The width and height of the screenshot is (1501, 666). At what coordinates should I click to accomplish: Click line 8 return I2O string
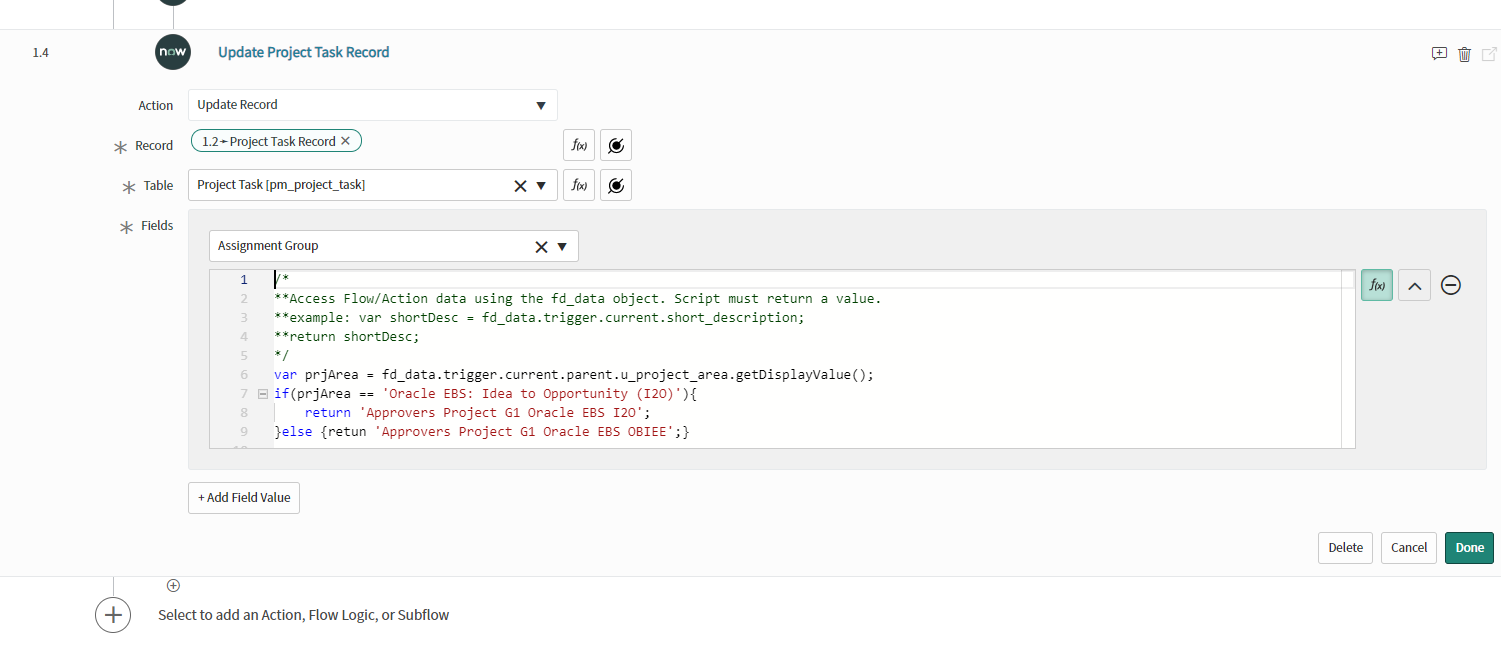[478, 412]
